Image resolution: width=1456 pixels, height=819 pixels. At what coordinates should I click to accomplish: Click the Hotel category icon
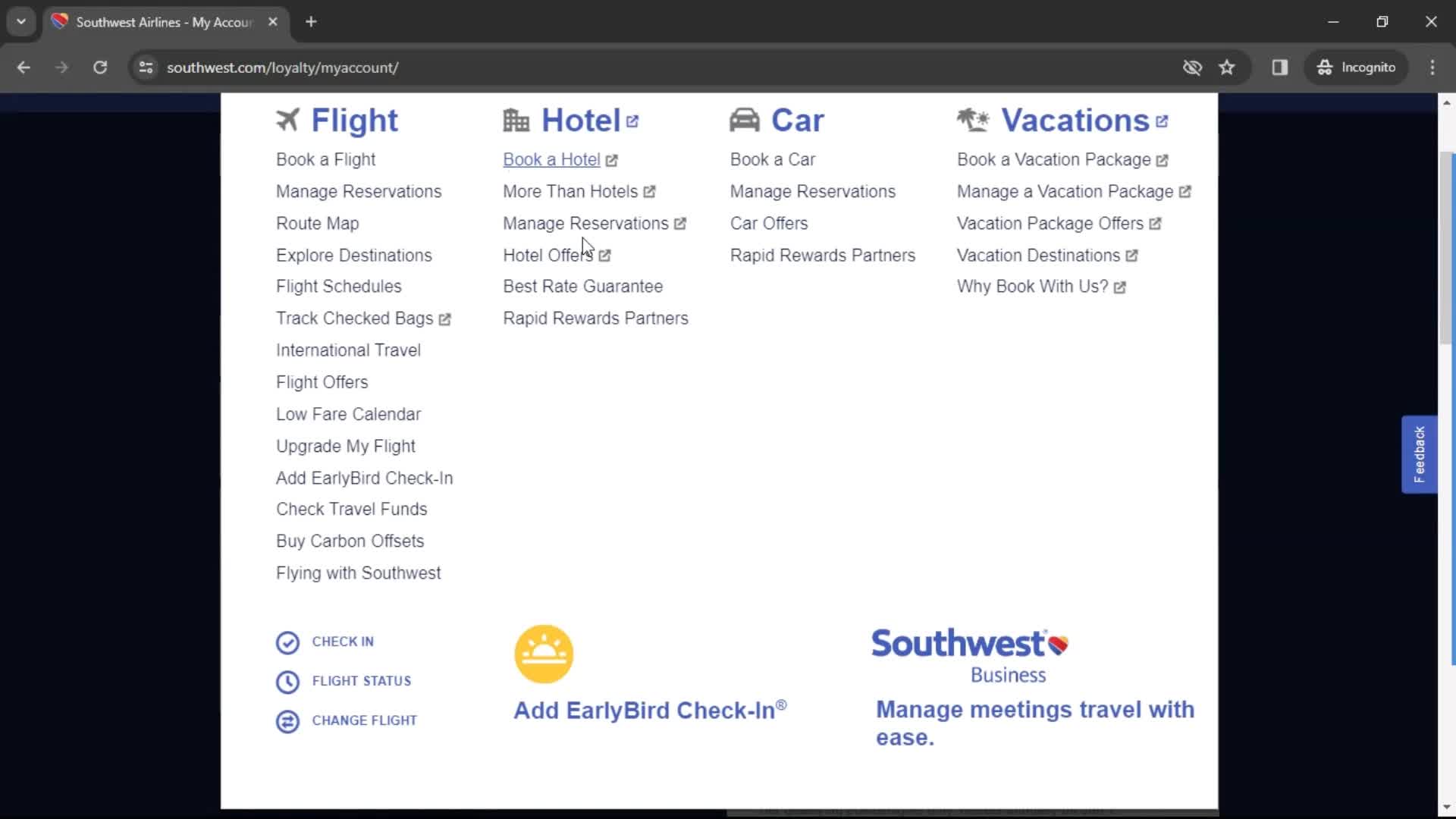(516, 120)
